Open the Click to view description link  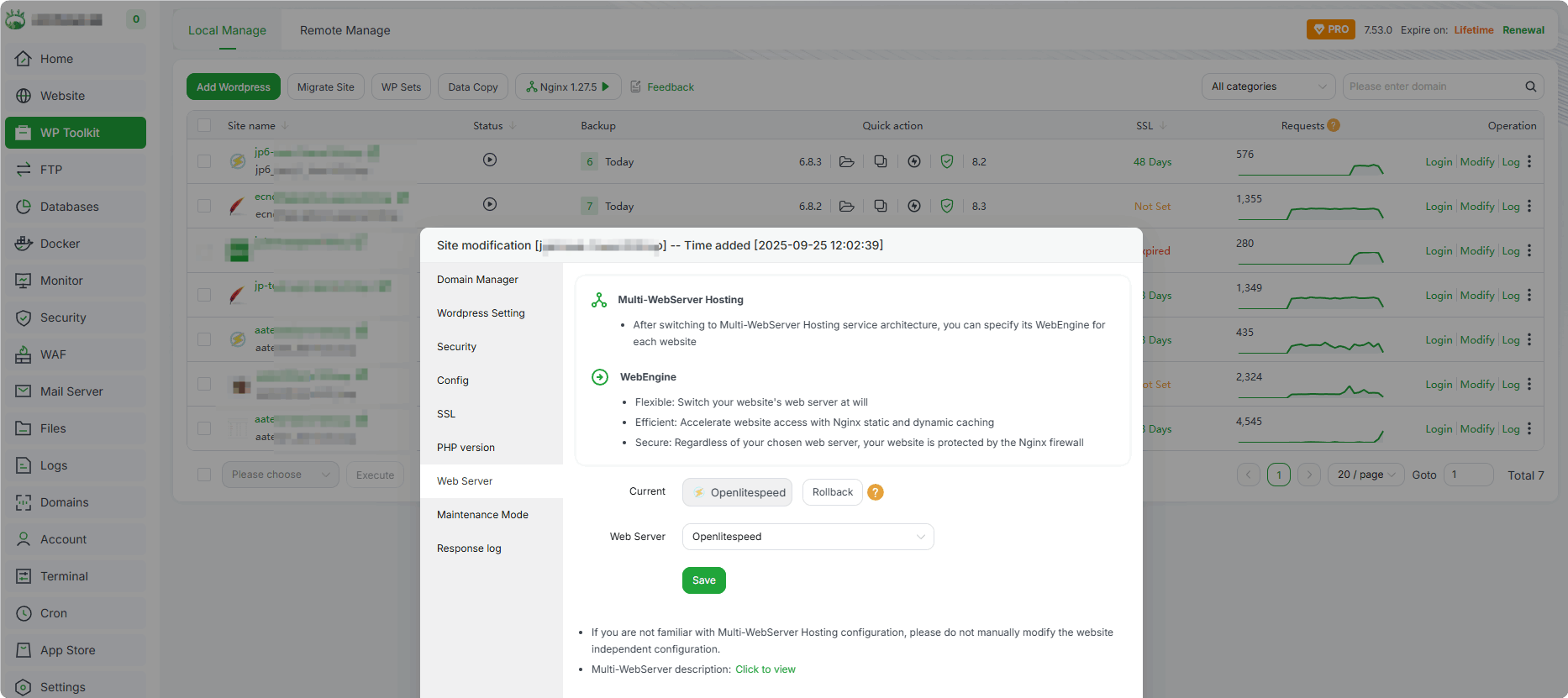point(765,669)
